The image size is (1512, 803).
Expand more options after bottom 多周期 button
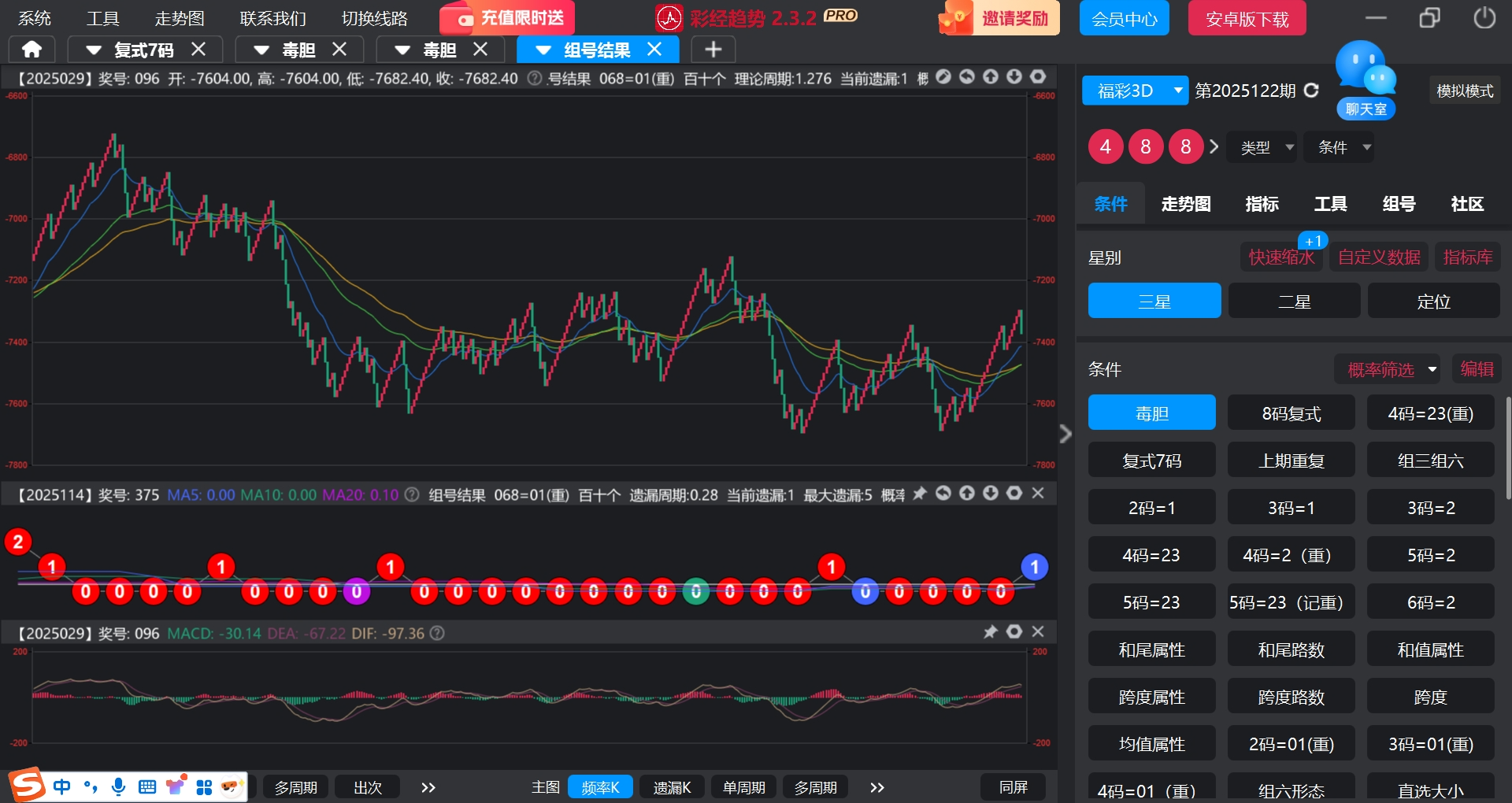point(877,786)
